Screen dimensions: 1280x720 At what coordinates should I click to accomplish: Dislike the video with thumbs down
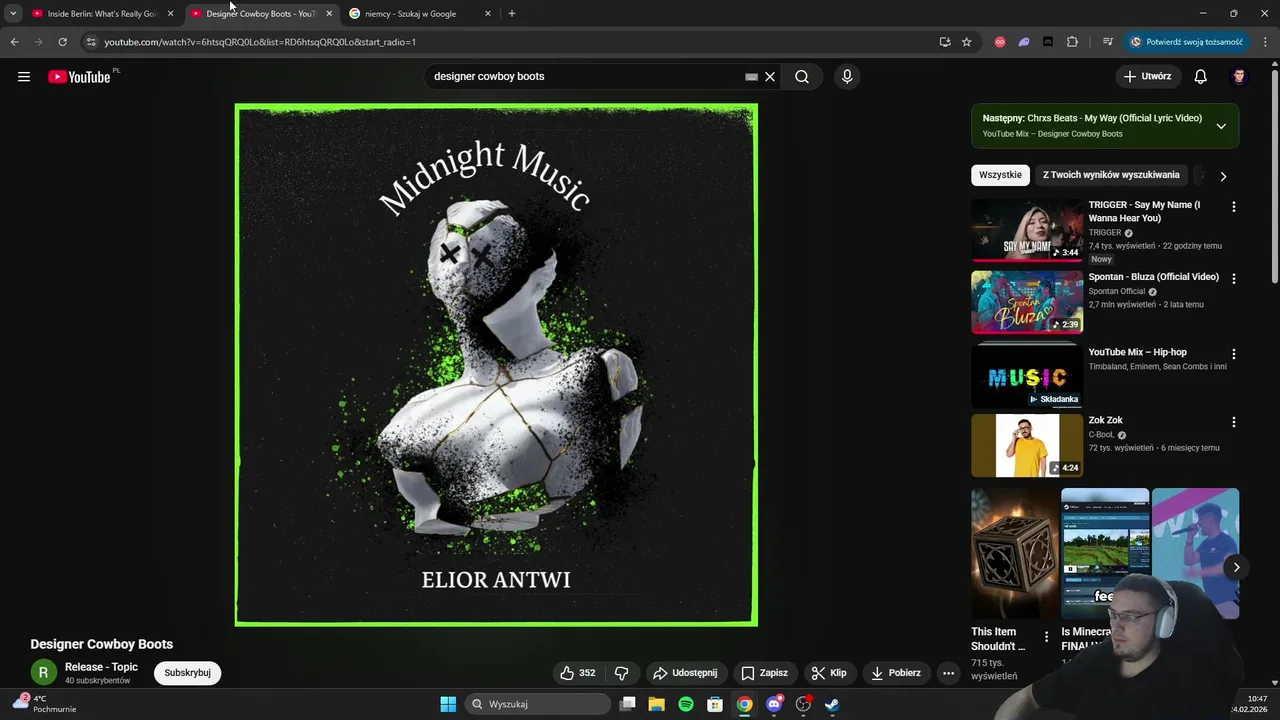621,673
